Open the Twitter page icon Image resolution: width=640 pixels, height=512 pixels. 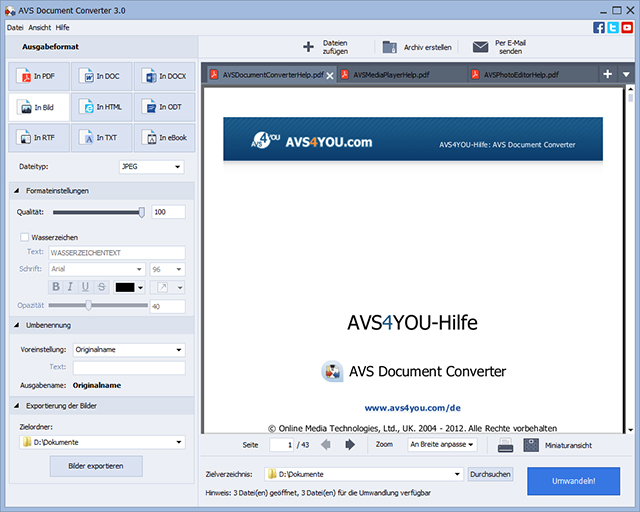click(x=613, y=27)
